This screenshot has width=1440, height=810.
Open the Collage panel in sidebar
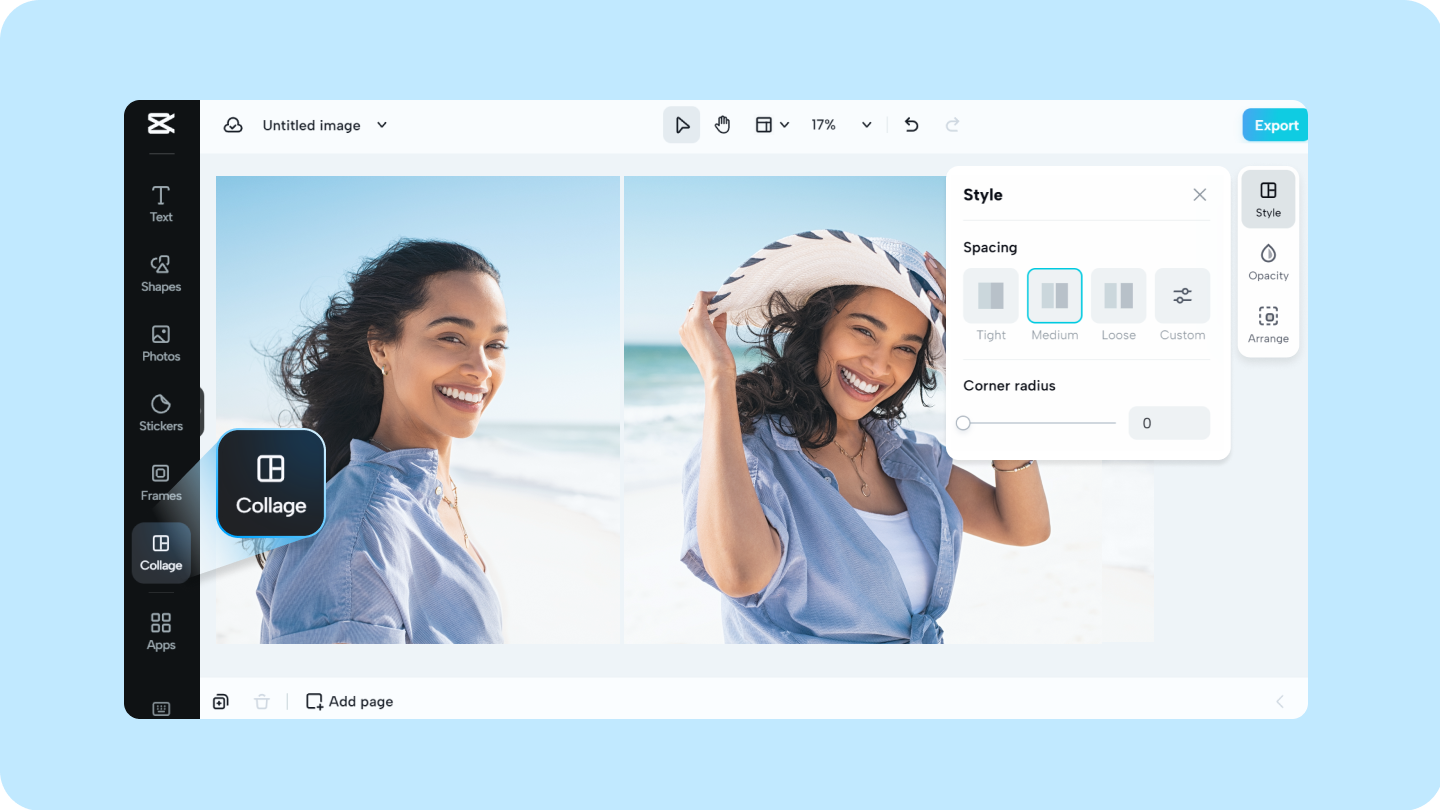click(161, 553)
